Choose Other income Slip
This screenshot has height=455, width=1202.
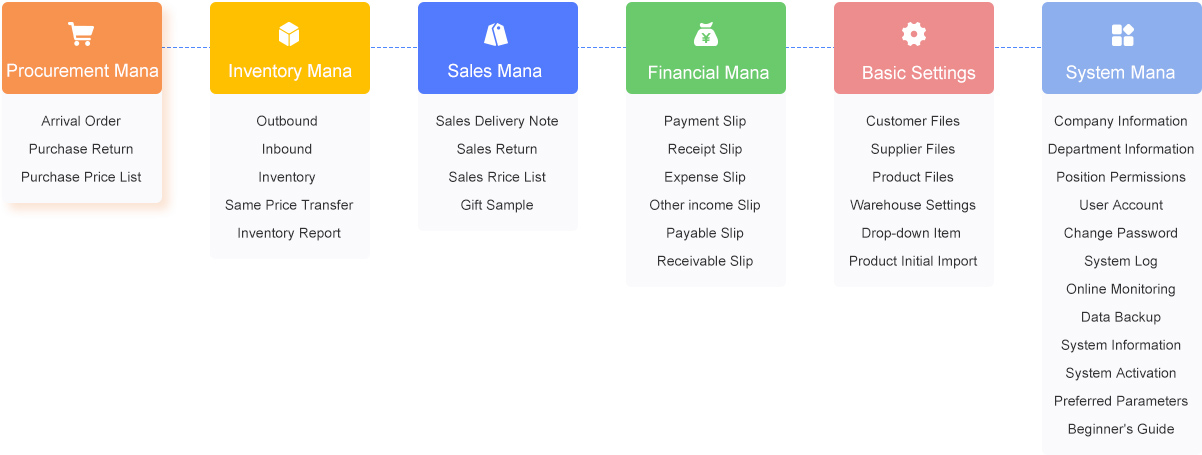pyautogui.click(x=705, y=205)
